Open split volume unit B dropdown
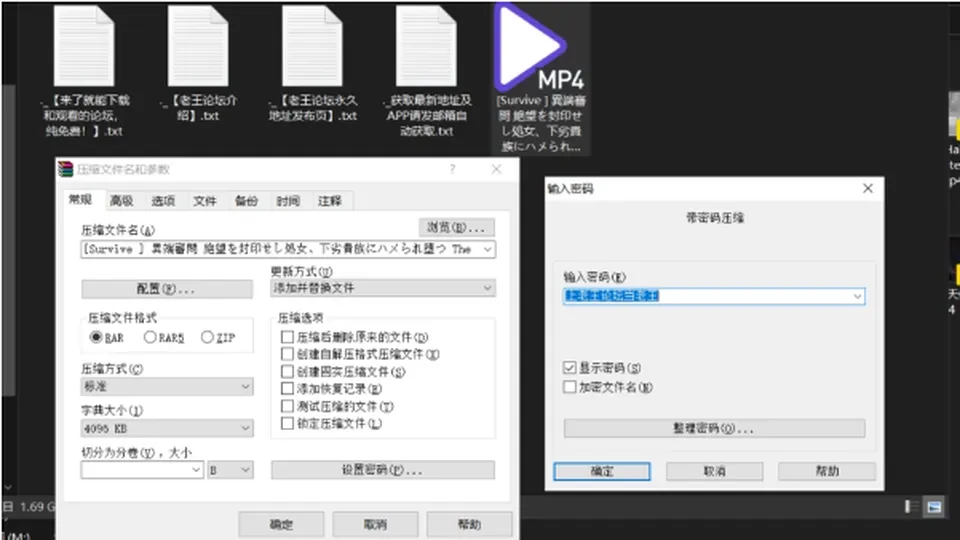 click(x=230, y=470)
